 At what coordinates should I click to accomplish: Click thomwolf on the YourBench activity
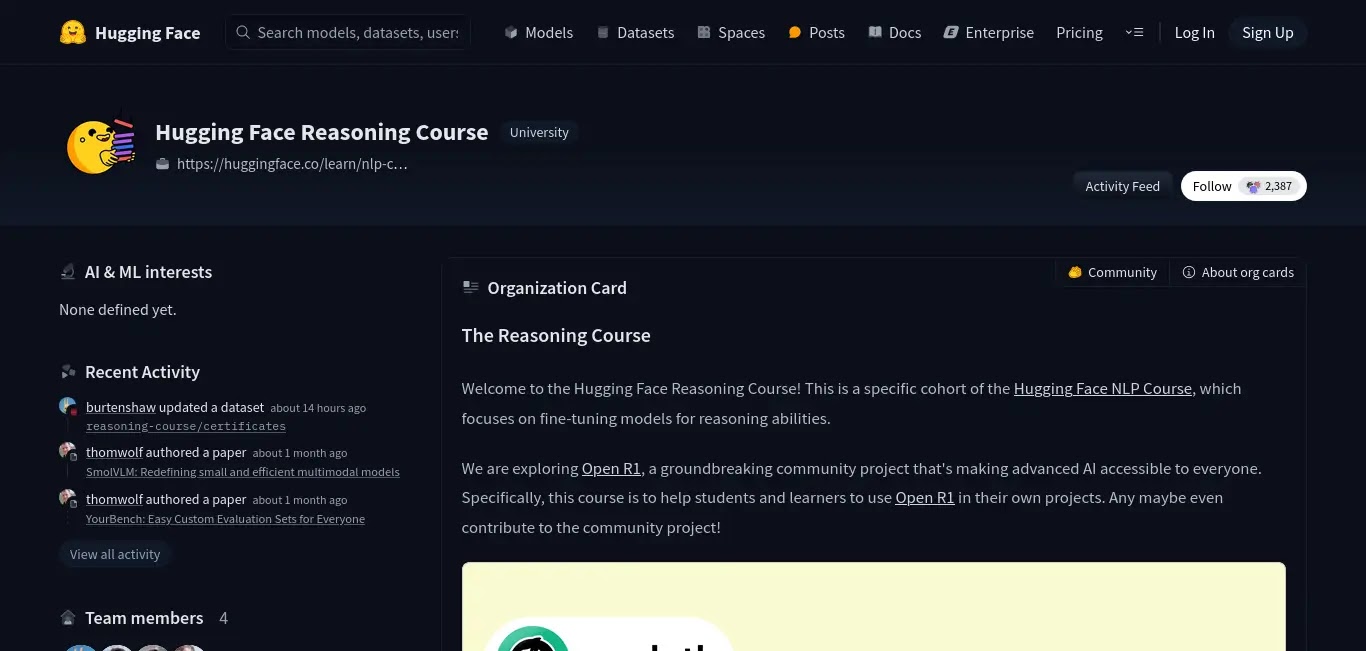114,499
